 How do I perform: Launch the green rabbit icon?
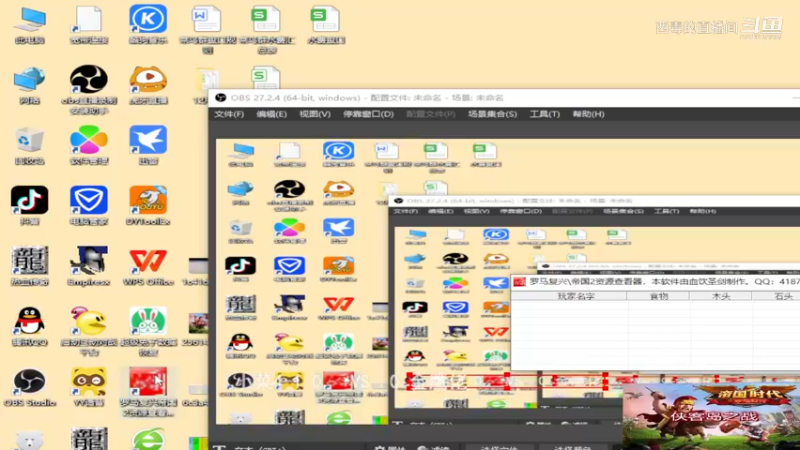(x=148, y=331)
